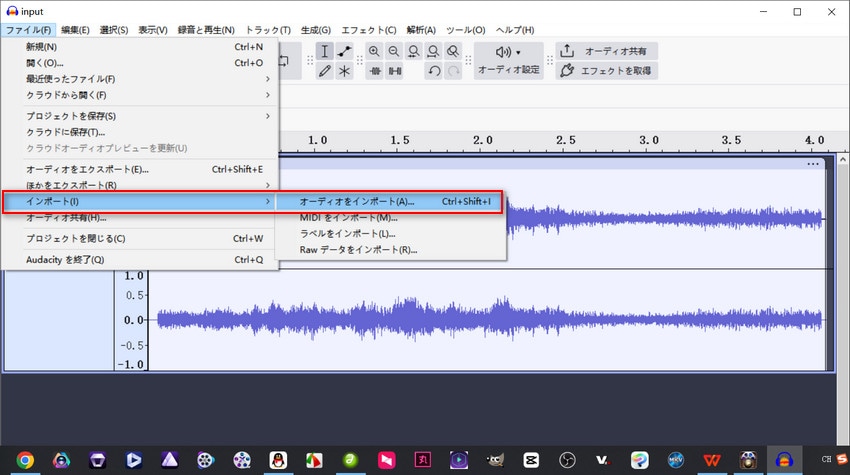
Task: Open 選択(S) menu
Action: [114, 30]
